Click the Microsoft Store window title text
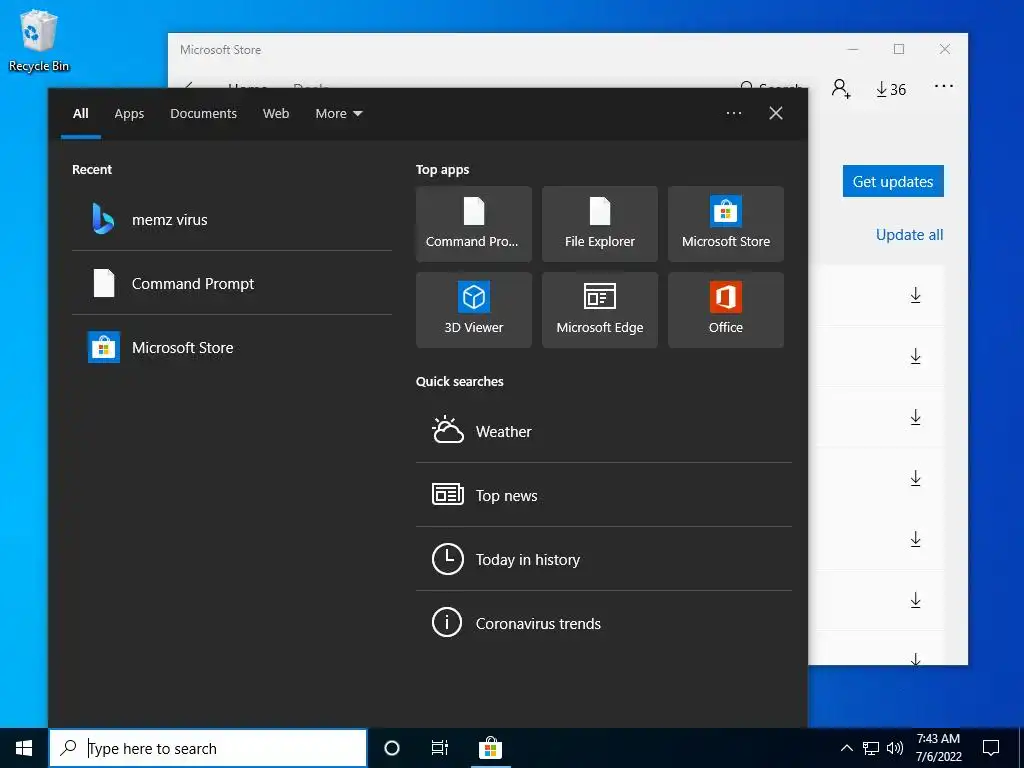This screenshot has height=768, width=1024. click(x=220, y=50)
